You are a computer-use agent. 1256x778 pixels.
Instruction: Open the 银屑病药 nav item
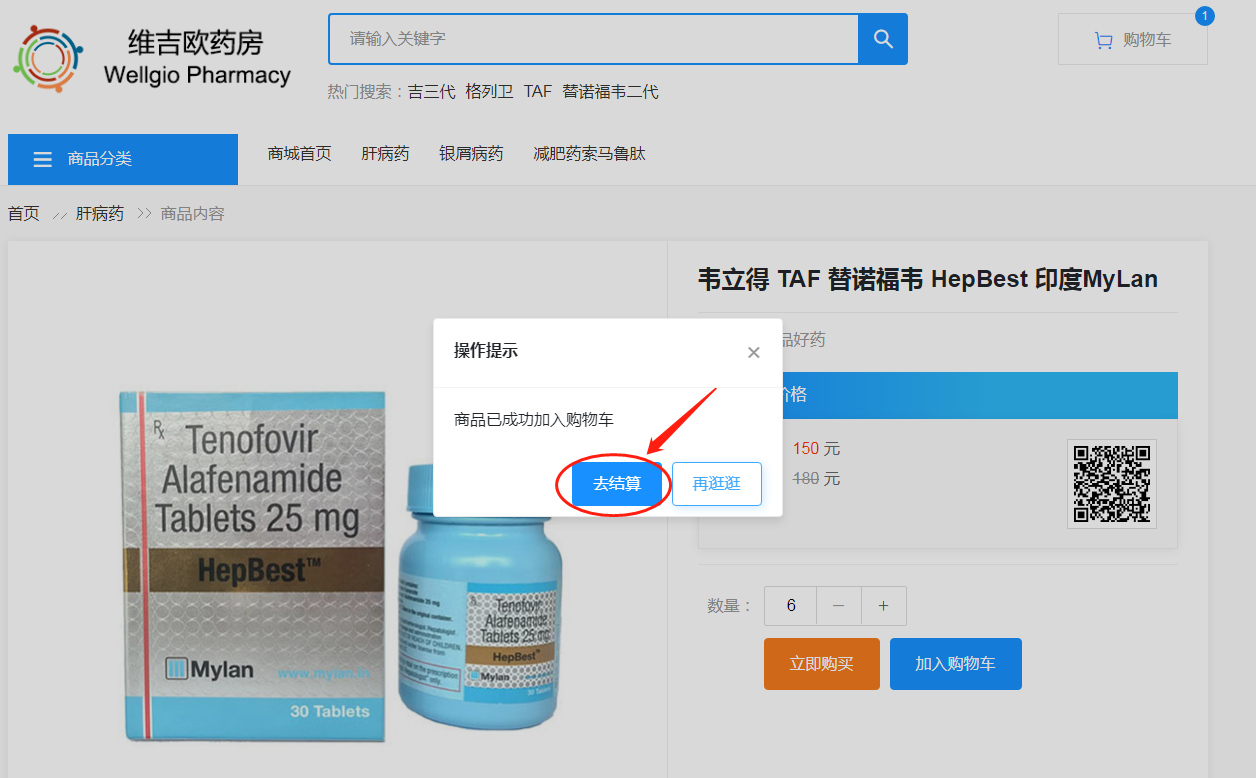tap(471, 154)
